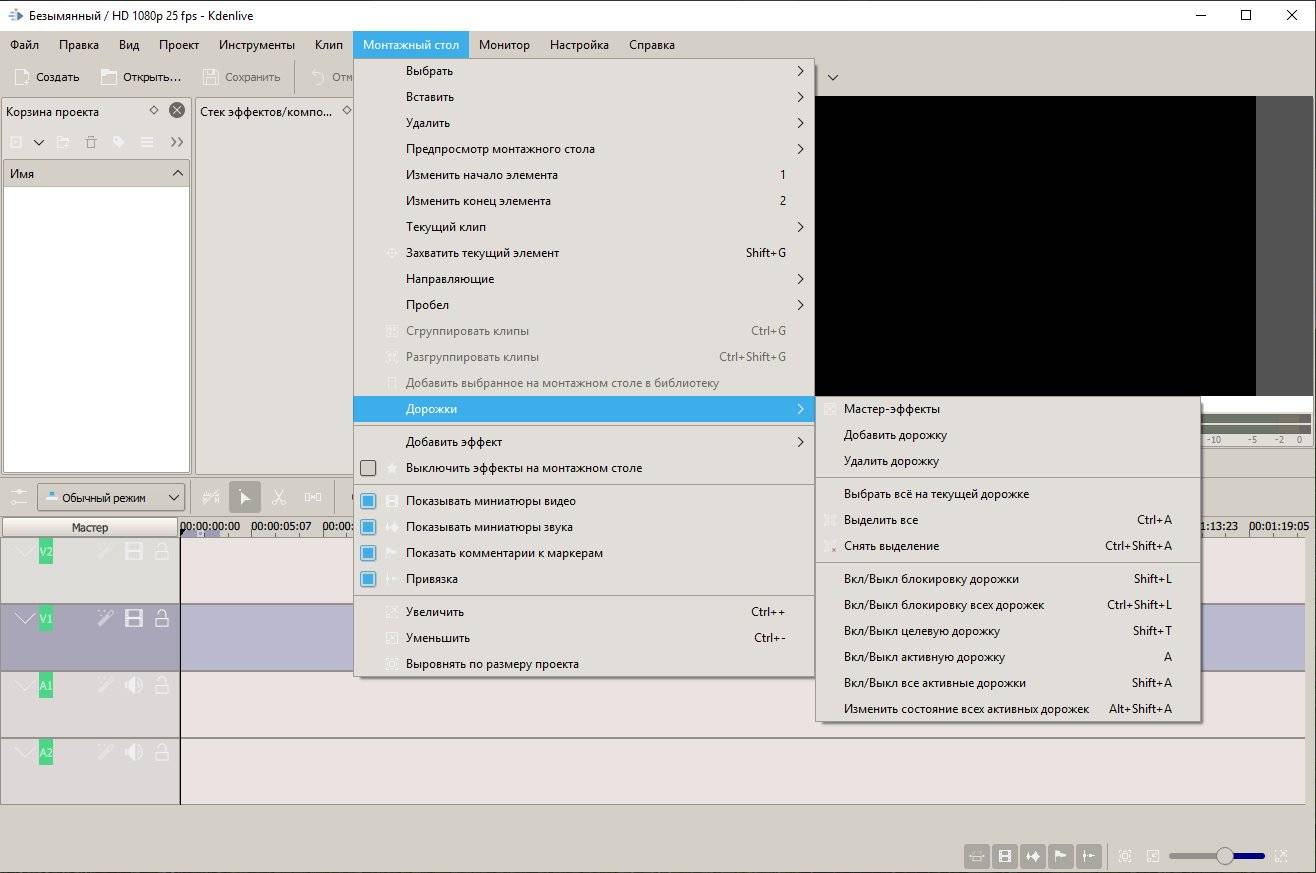Click Создать new project icon button
The height and width of the screenshot is (873, 1316).
46,77
